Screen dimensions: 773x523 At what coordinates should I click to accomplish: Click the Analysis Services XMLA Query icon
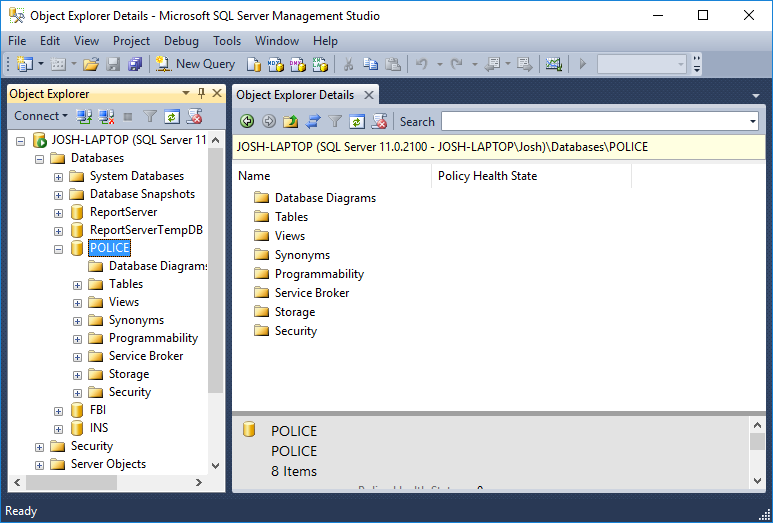[320, 65]
